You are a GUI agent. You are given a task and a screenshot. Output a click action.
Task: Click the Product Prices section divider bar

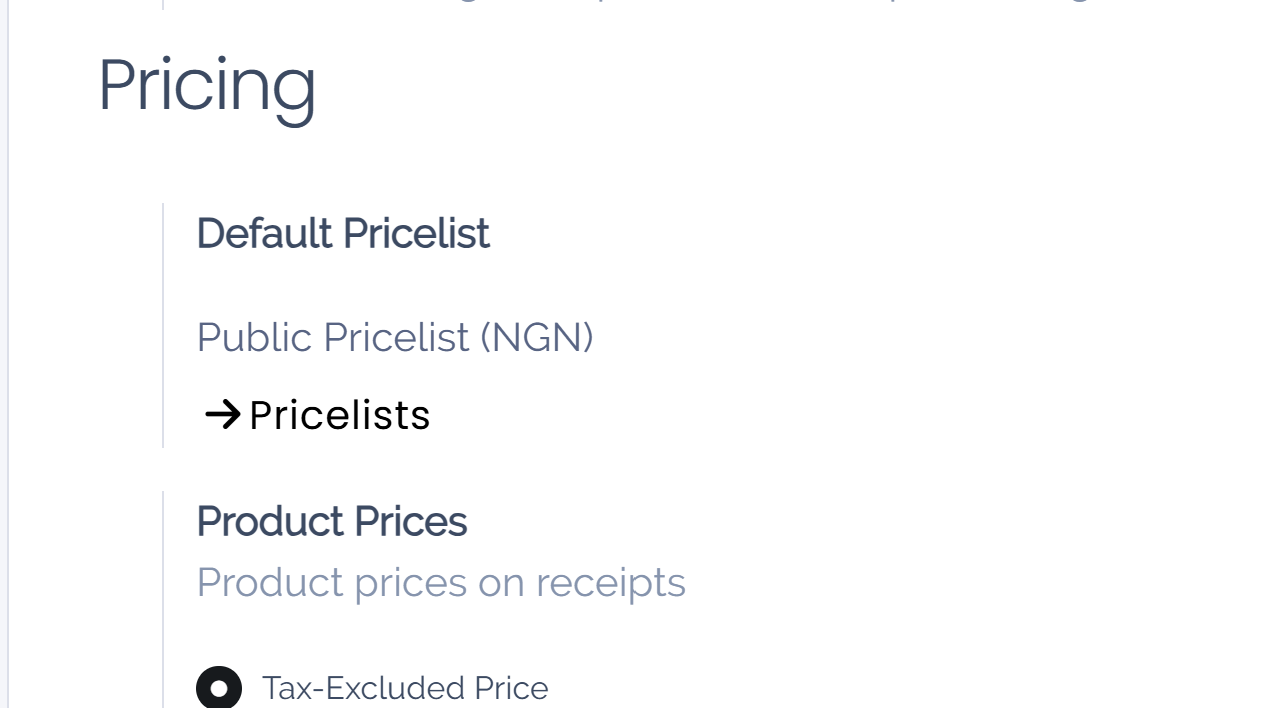[x=163, y=600]
